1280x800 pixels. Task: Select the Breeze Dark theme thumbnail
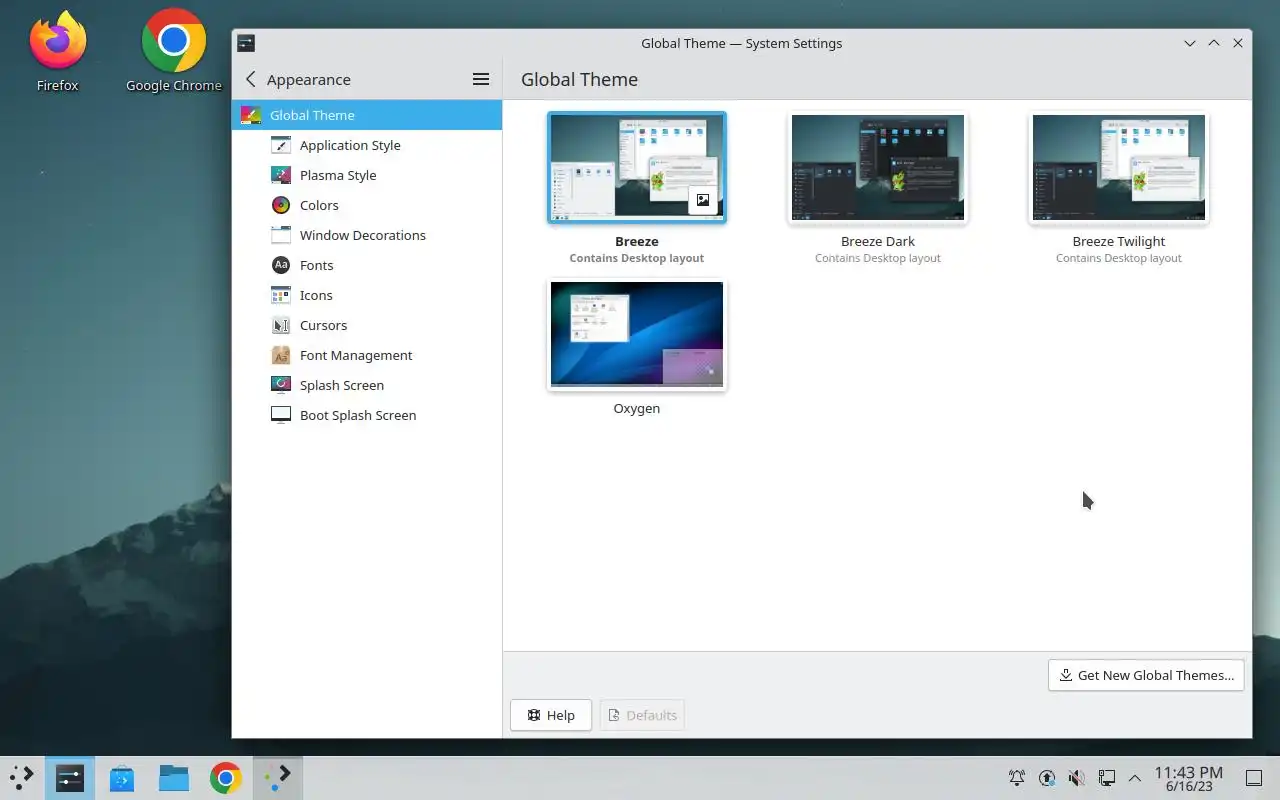[878, 168]
